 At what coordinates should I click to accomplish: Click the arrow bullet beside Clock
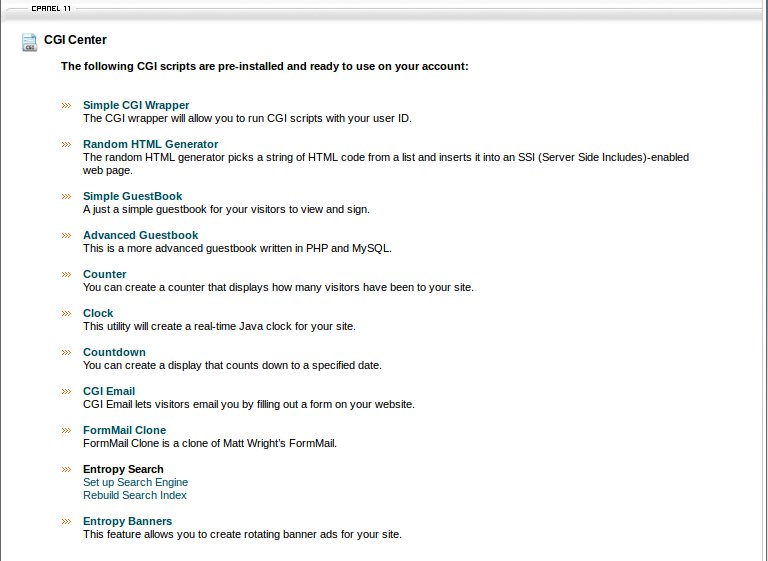point(66,313)
